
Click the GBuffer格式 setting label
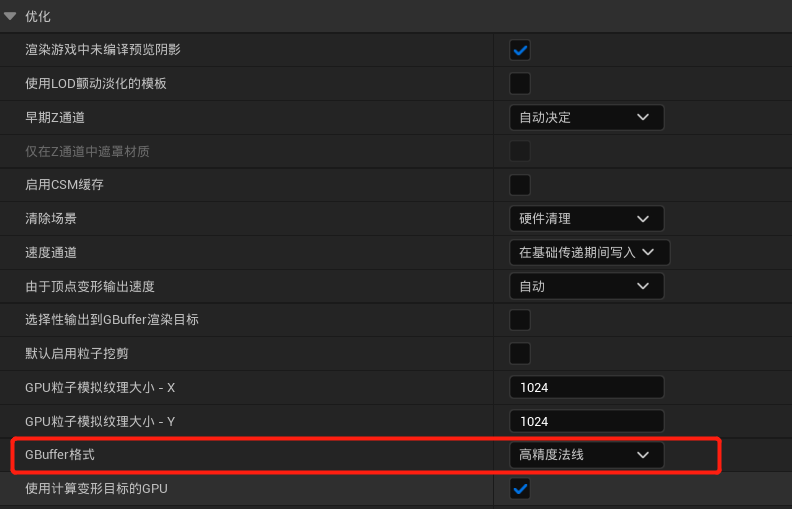61,455
